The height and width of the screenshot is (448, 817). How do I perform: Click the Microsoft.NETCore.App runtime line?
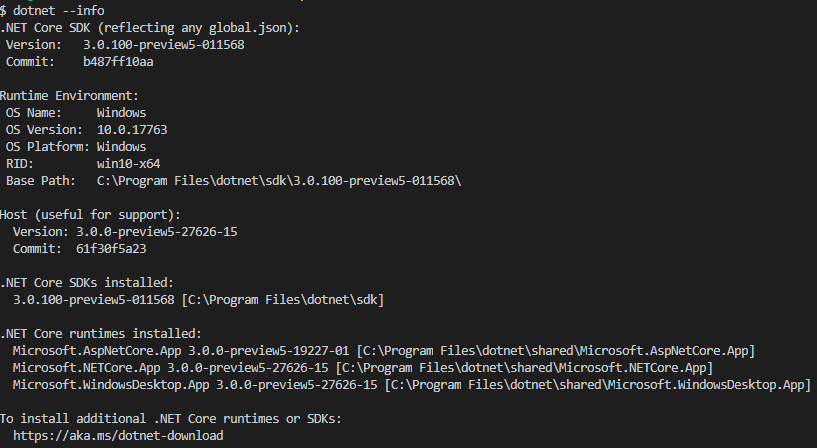(x=363, y=368)
